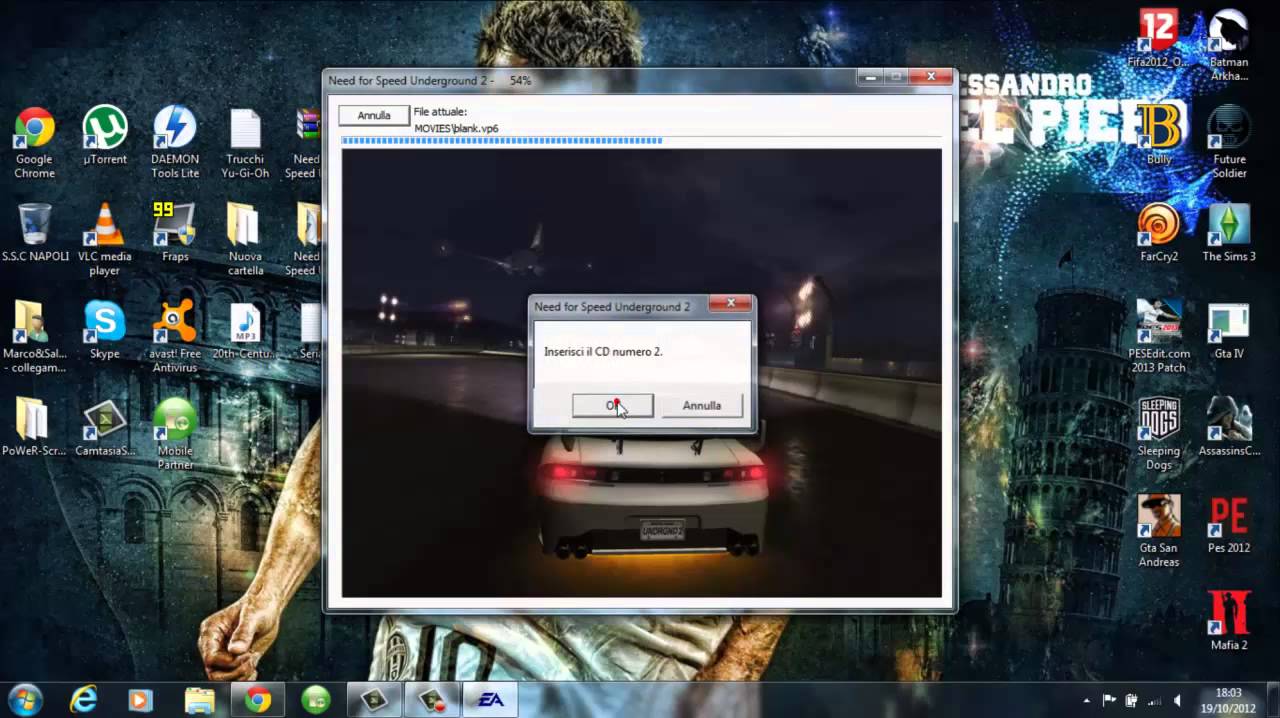Select the Sleeping Dogs desktop shortcut

point(1158,434)
